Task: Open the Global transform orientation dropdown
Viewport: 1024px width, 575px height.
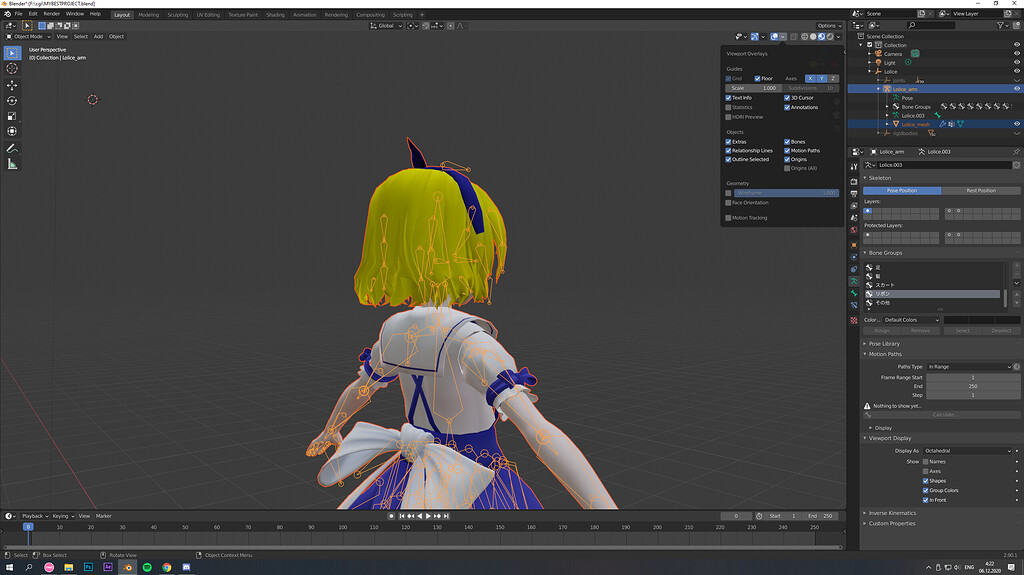Action: click(x=386, y=25)
